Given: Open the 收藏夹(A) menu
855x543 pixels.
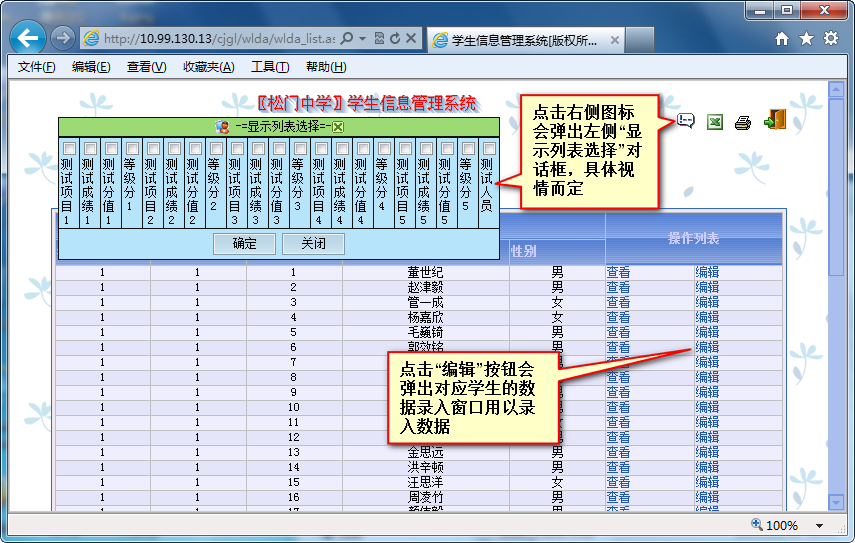Looking at the screenshot, I should click(208, 67).
